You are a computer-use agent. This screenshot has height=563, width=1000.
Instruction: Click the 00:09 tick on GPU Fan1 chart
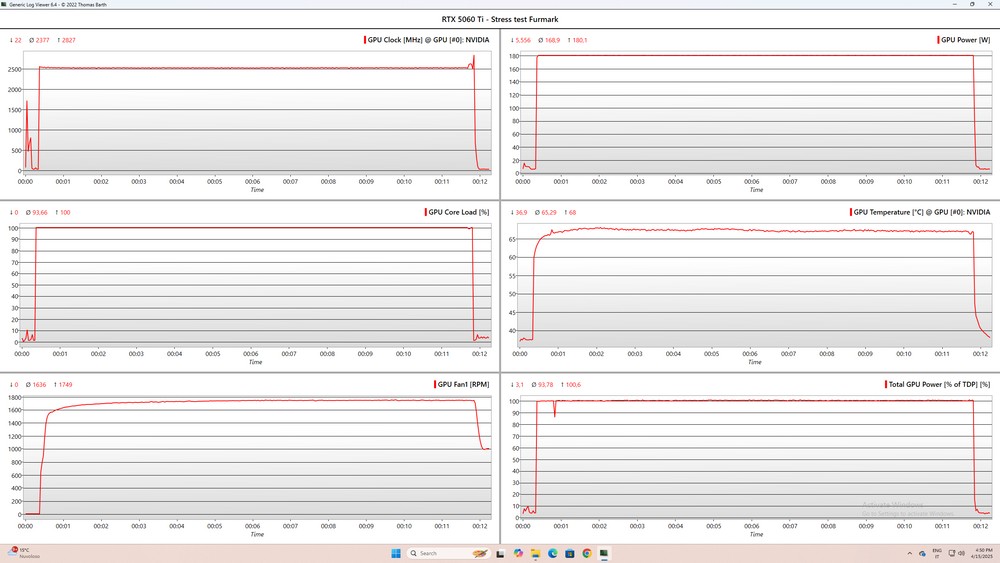tap(366, 526)
